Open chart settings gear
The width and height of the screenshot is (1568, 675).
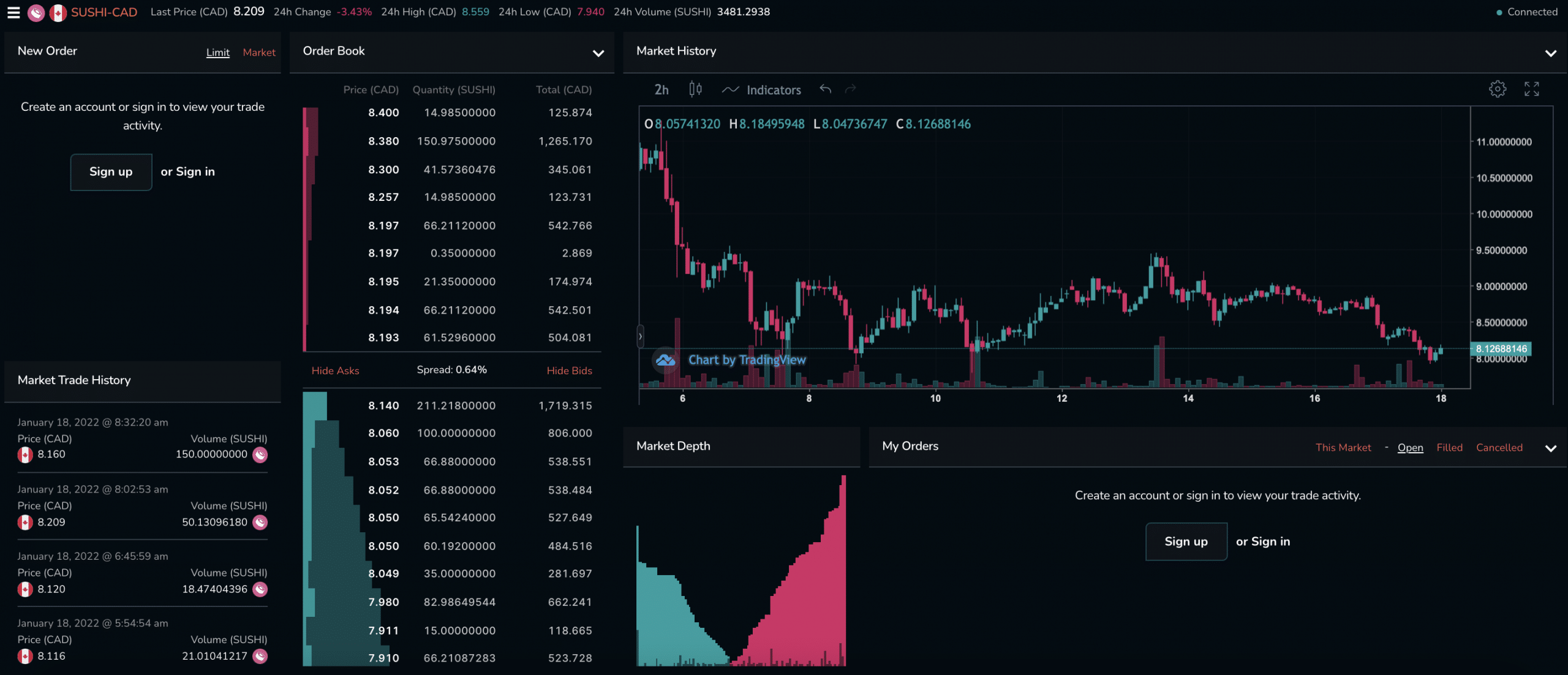click(1497, 89)
